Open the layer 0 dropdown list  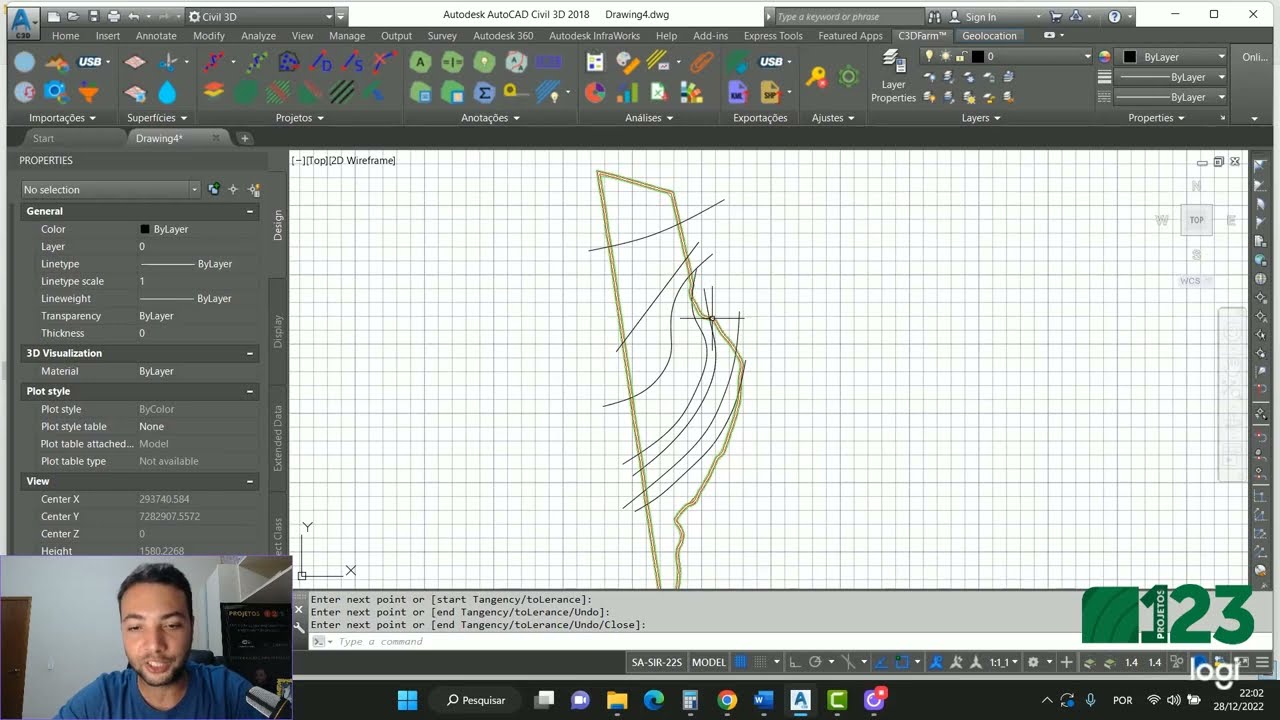point(1087,57)
